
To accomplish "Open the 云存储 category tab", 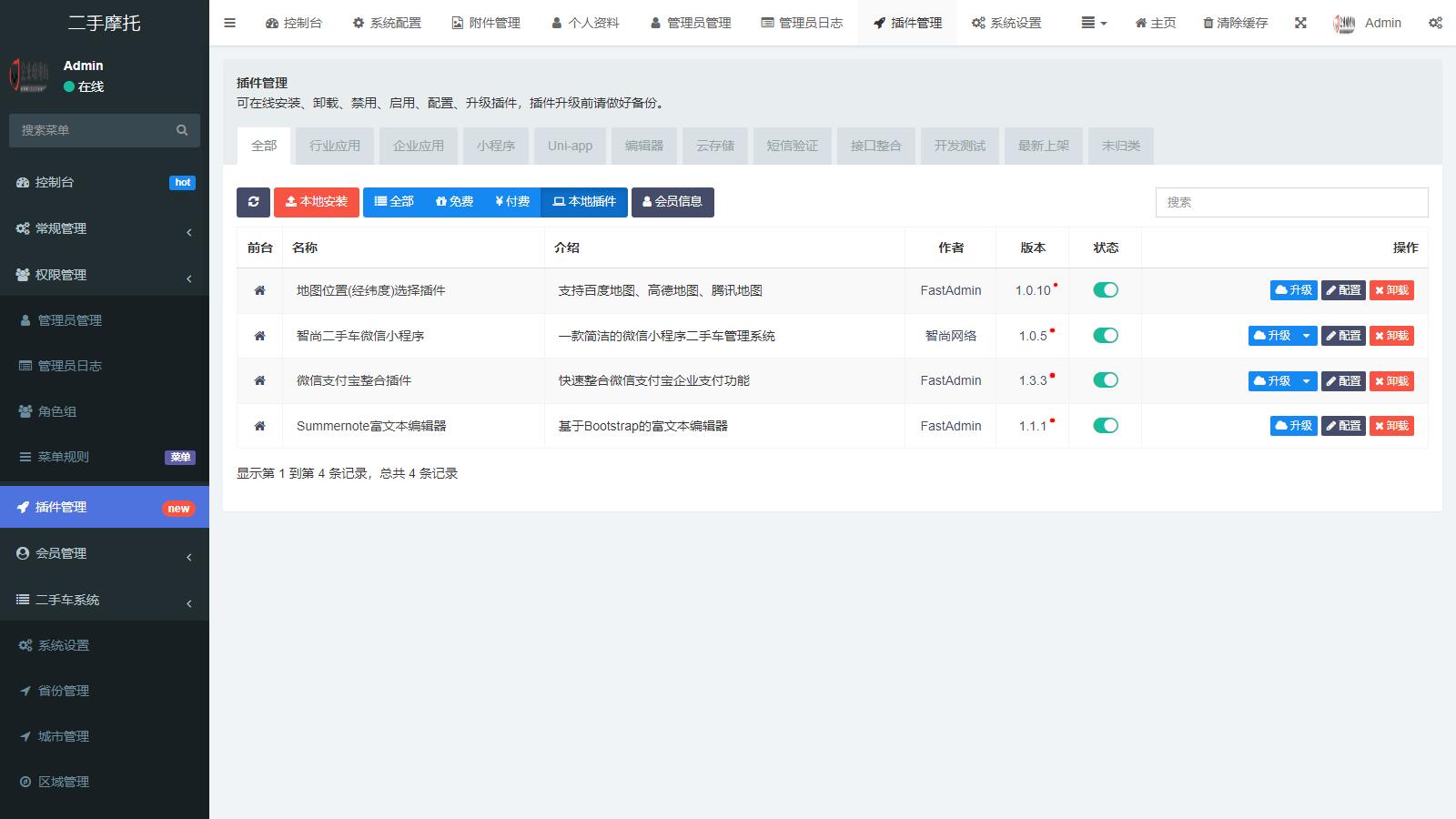I will coord(713,146).
